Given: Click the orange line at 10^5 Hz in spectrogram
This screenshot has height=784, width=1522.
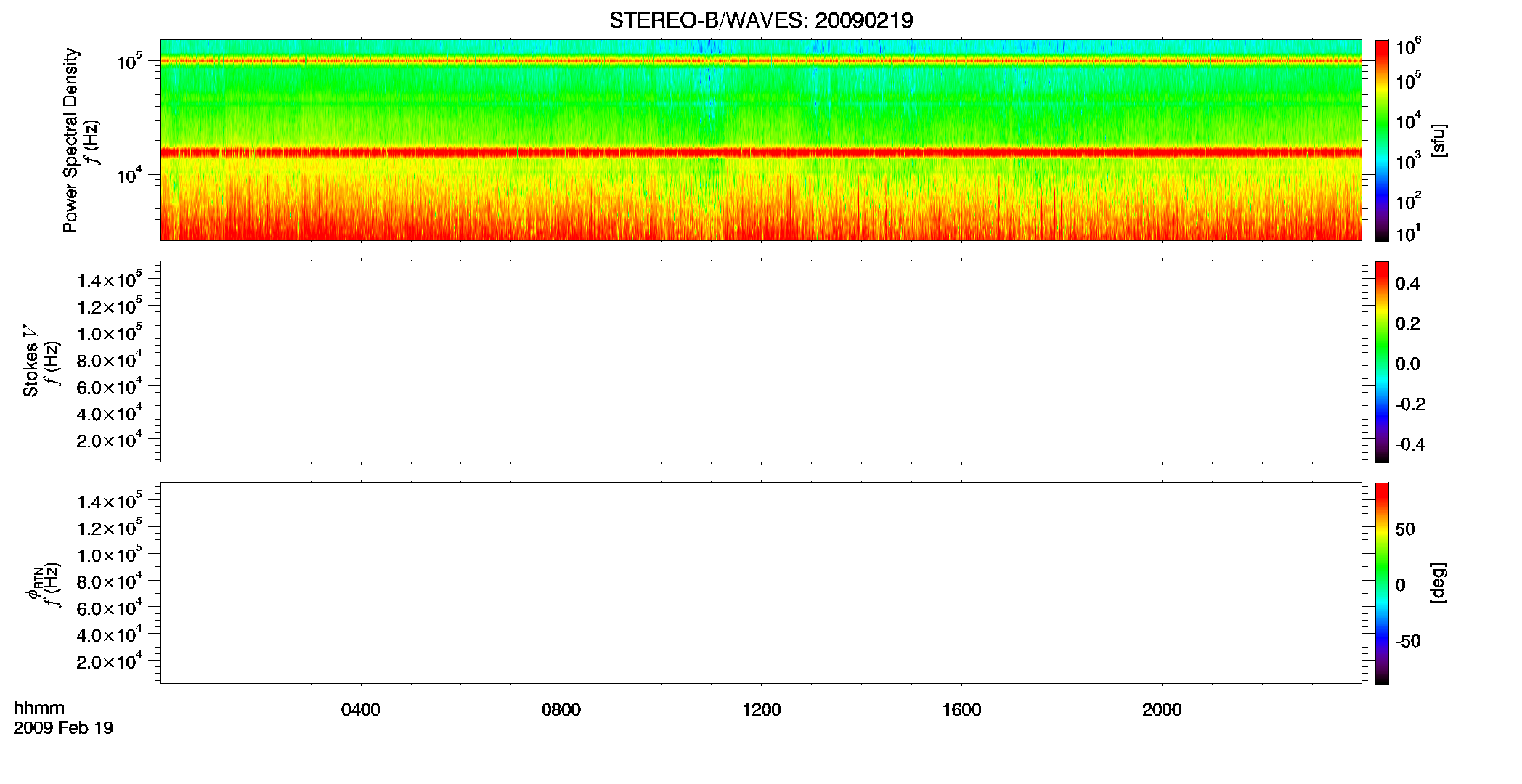Looking at the screenshot, I should pyautogui.click(x=761, y=61).
